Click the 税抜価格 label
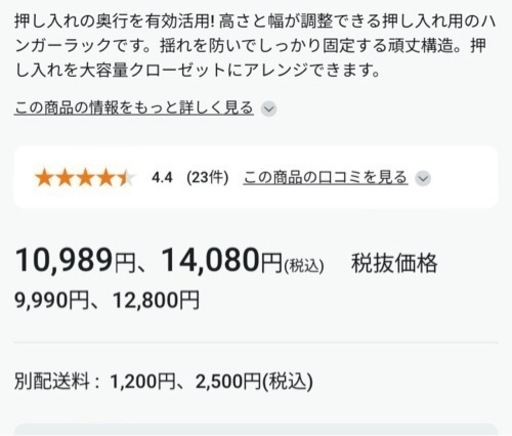Image resolution: width=512 pixels, height=436 pixels. click(394, 263)
